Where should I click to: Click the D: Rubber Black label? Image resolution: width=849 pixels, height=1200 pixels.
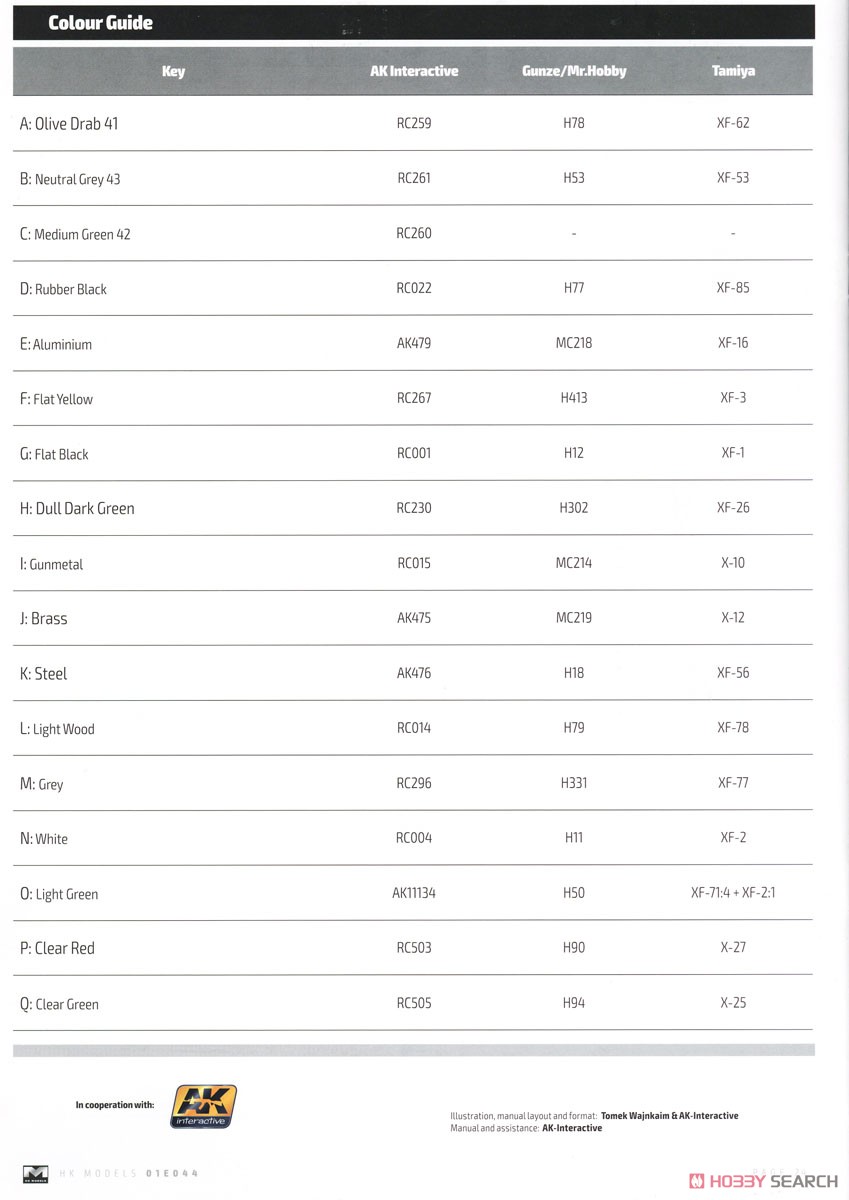tap(63, 289)
